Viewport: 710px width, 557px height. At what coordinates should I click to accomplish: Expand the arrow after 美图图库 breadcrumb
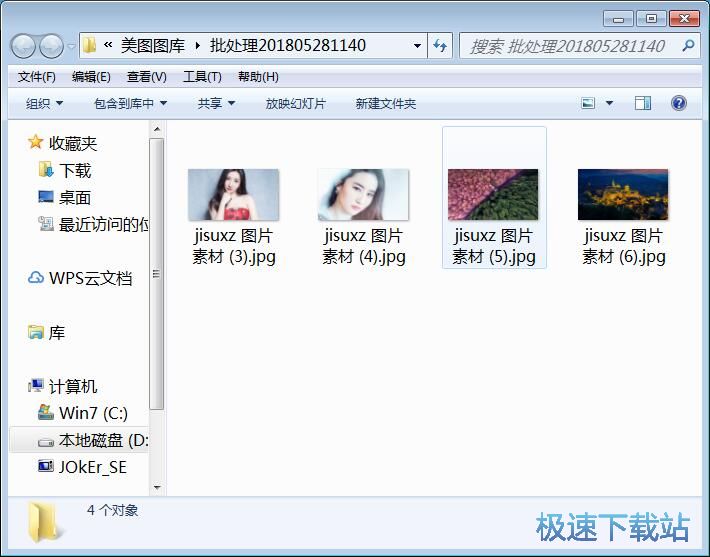pos(197,45)
